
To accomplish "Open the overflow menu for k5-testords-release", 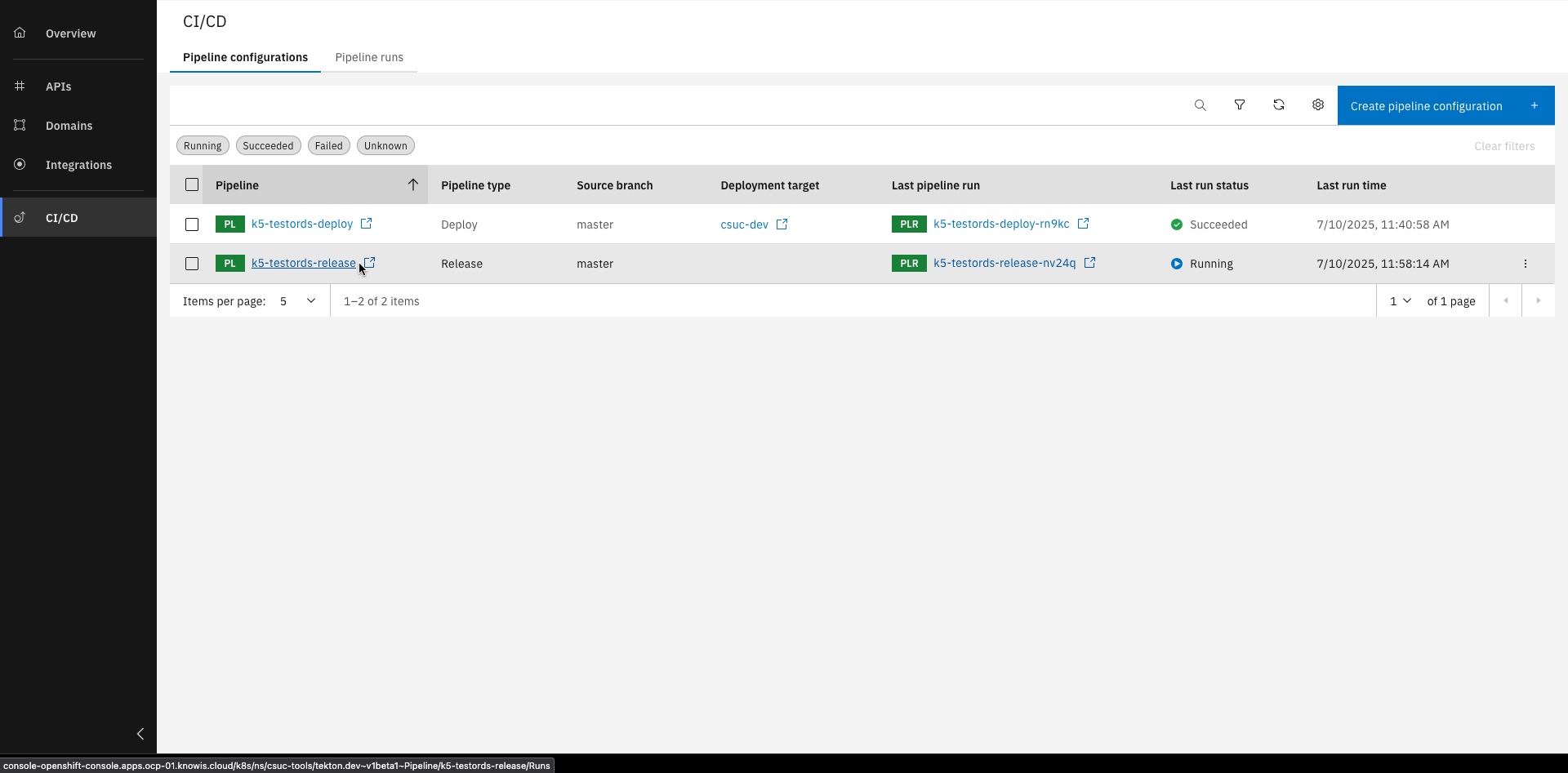I will (1526, 263).
